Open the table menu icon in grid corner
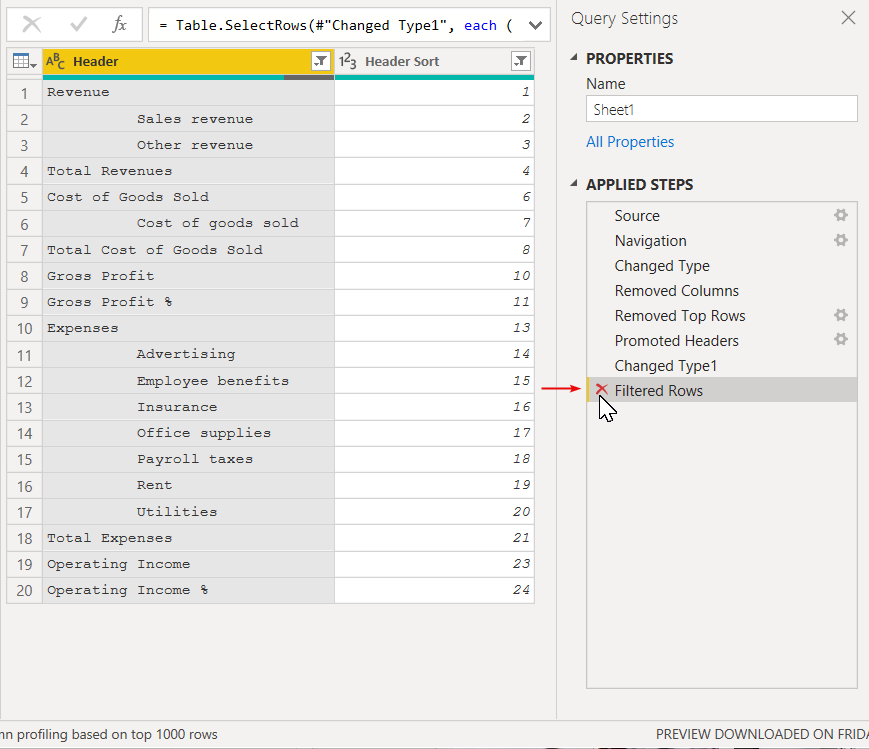 pos(24,62)
